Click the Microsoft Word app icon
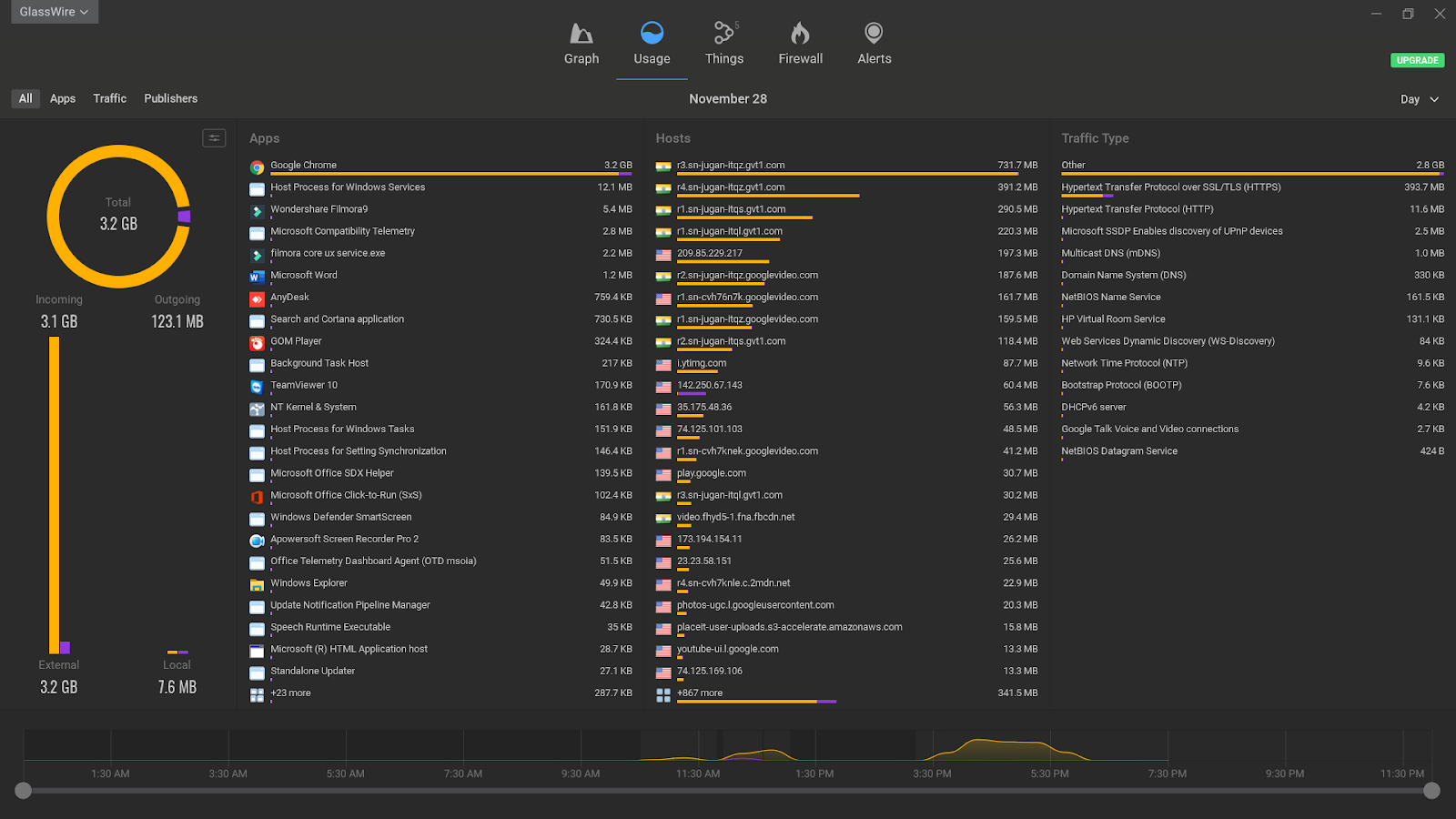The width and height of the screenshot is (1456, 819). click(257, 277)
